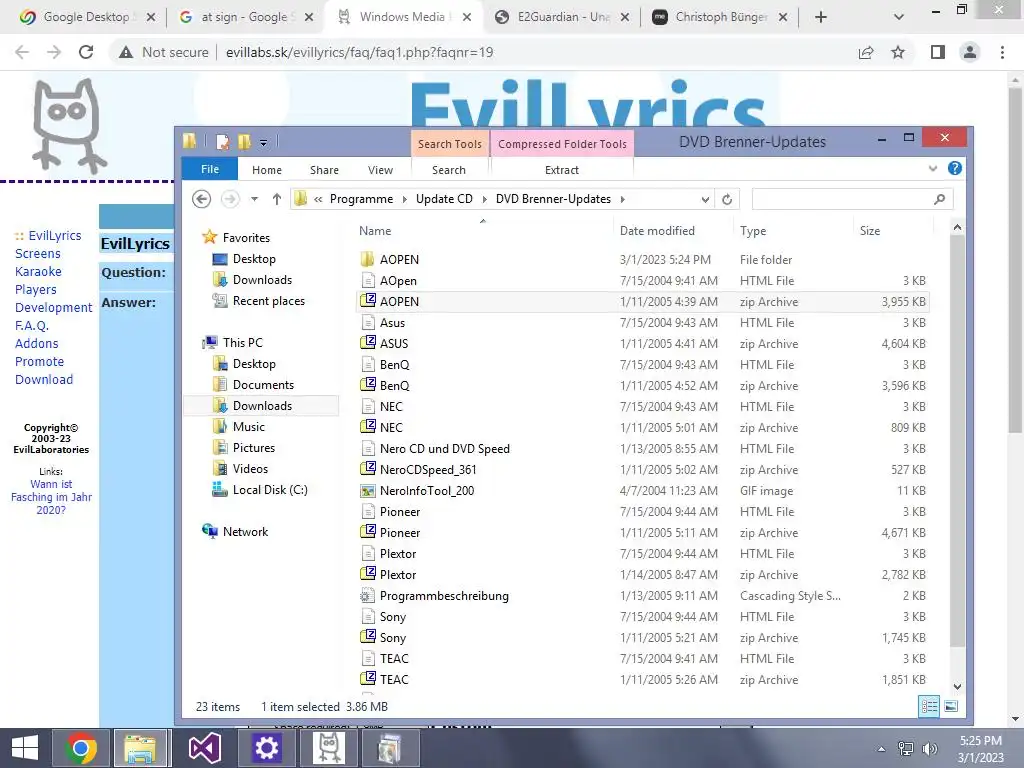Expand the arrow between Update CD and DVD Brenner-Updates
Screen dimensions: 1024x768
[485, 199]
